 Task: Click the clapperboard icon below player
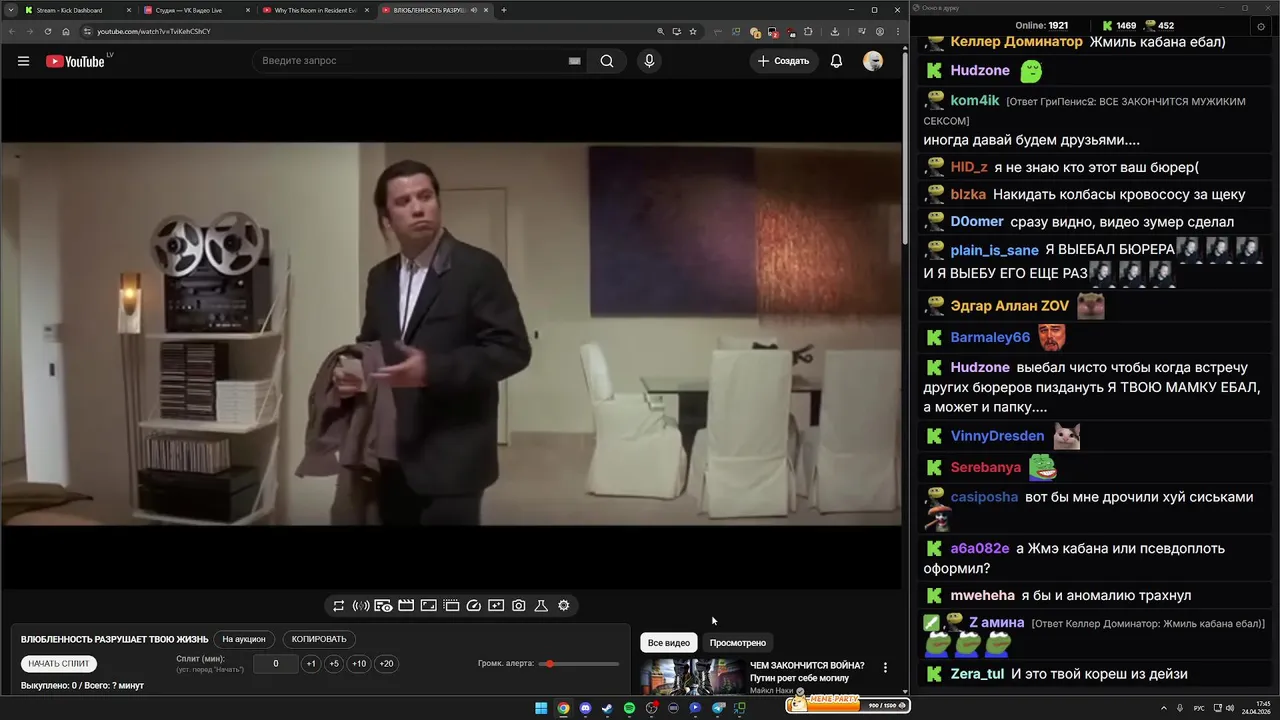[406, 606]
